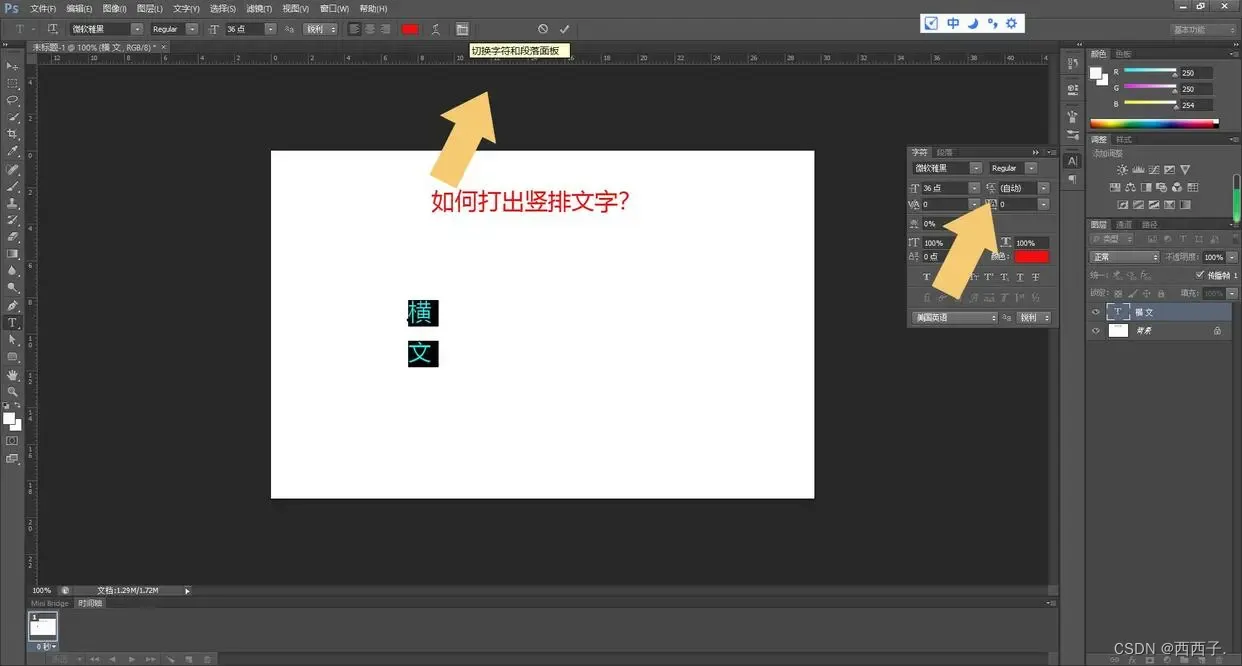Click the timeline frame 1 thumbnail

[x=43, y=626]
